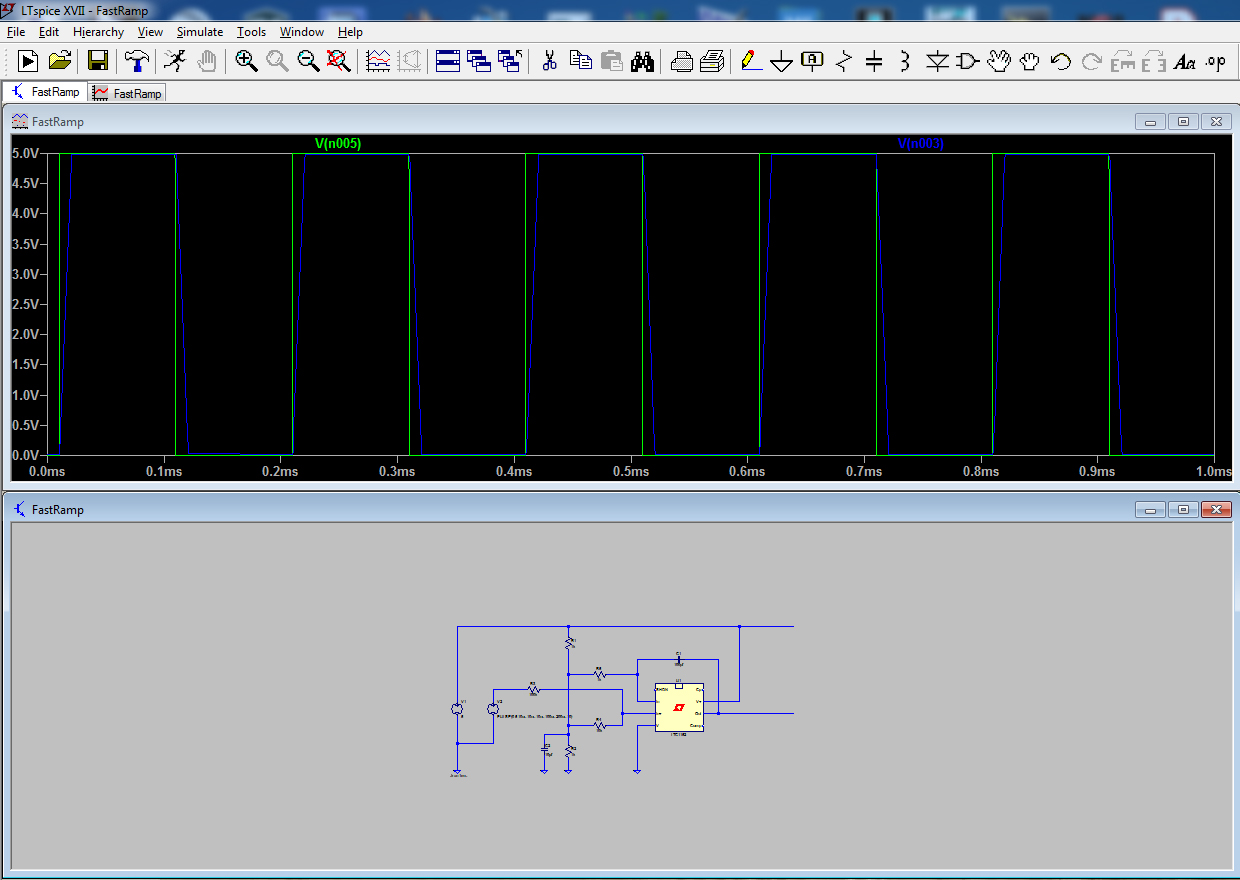Select the Drag closed hand tool

click(x=1030, y=61)
